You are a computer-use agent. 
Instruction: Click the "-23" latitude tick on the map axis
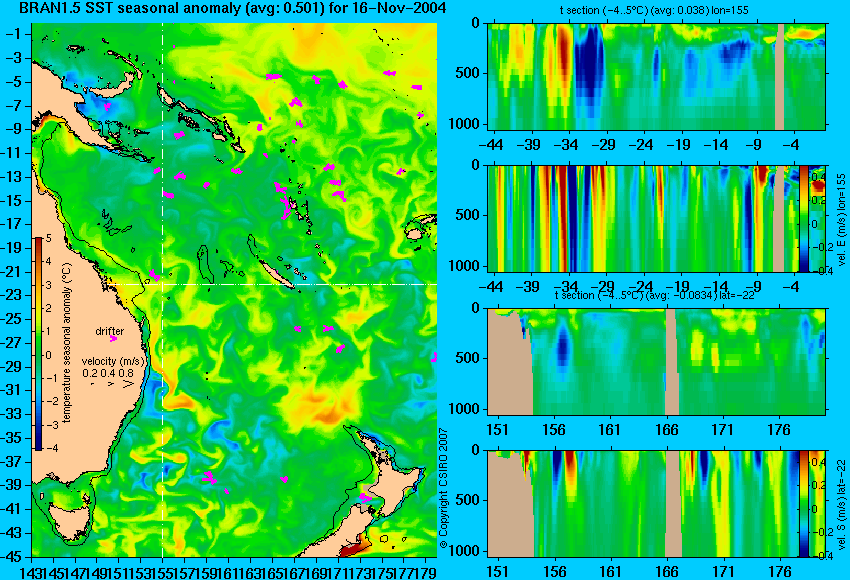tap(13, 295)
